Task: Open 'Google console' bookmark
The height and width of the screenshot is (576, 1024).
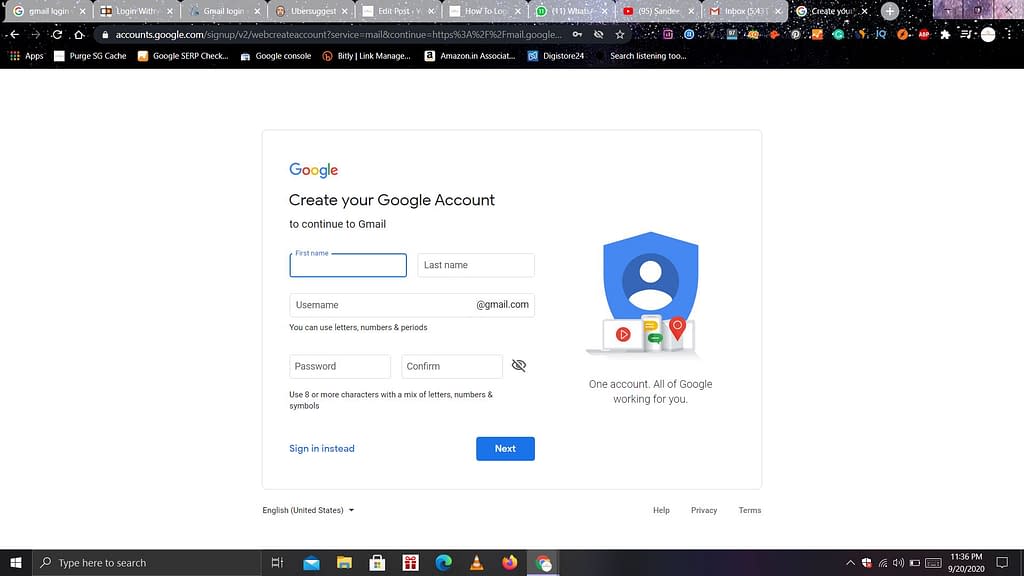Action: pyautogui.click(x=276, y=56)
